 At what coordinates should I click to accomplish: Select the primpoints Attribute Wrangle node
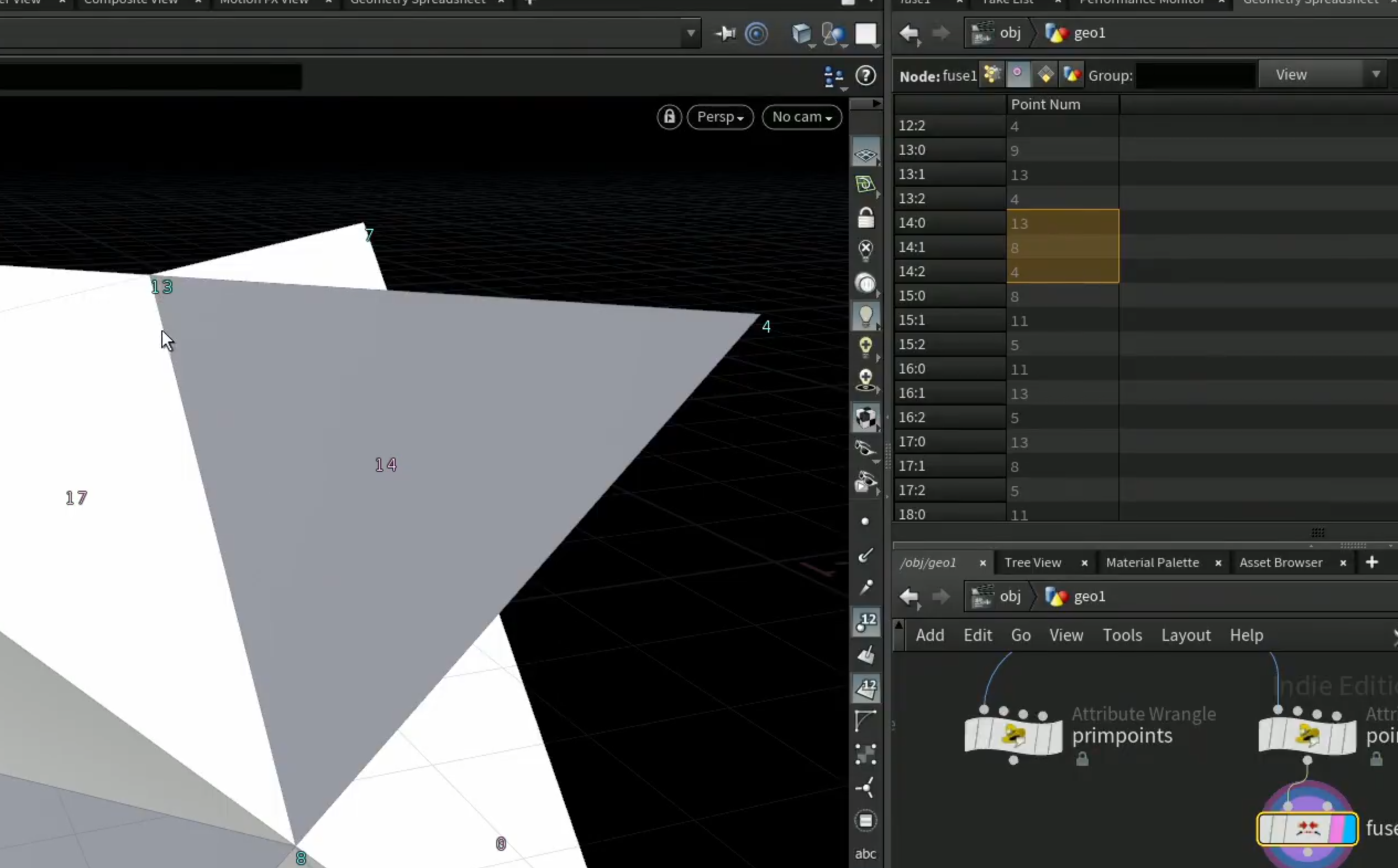pos(1014,735)
